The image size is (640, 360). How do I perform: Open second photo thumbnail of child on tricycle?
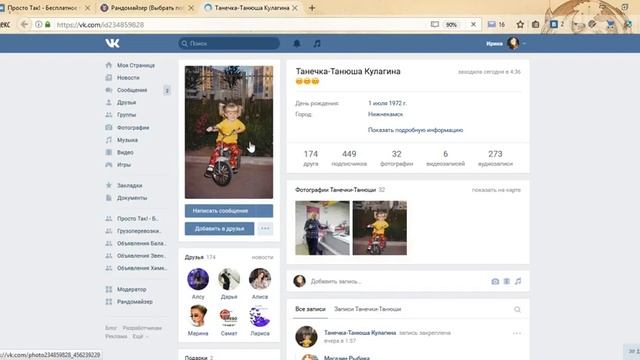pyautogui.click(x=380, y=228)
